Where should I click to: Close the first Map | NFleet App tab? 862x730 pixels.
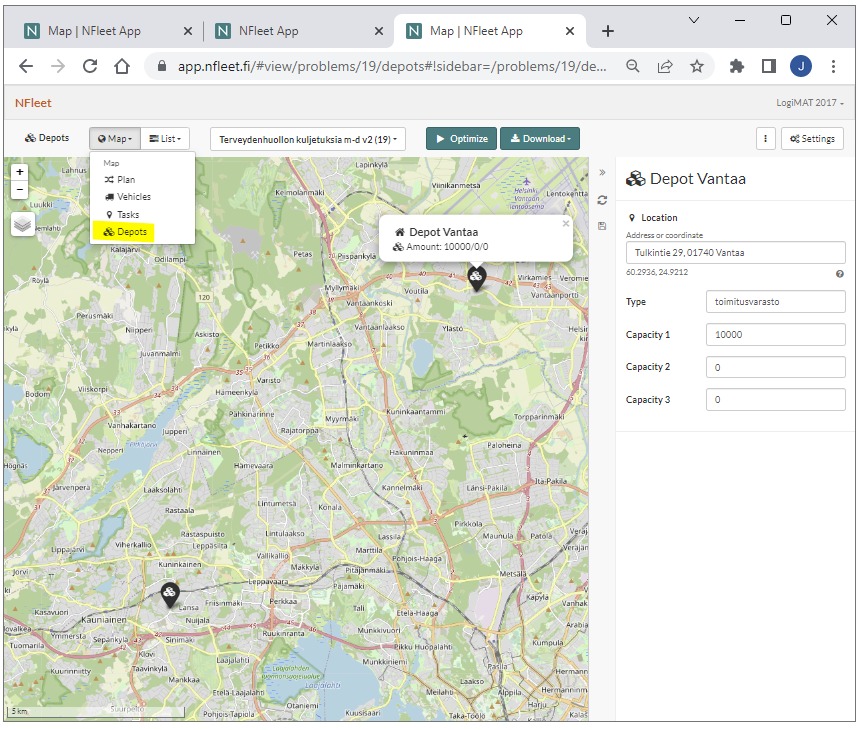pos(188,31)
